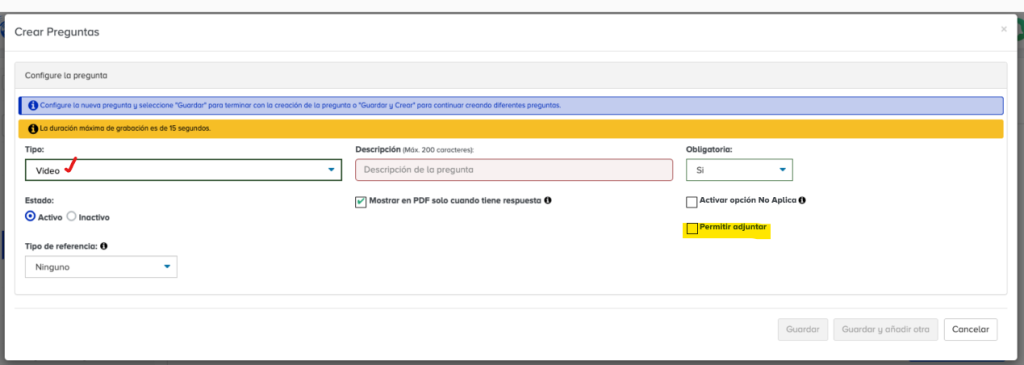Viewport: 1024px width, 365px height.
Task: Click info icon next to Tipo de referencia
Action: (x=104, y=246)
